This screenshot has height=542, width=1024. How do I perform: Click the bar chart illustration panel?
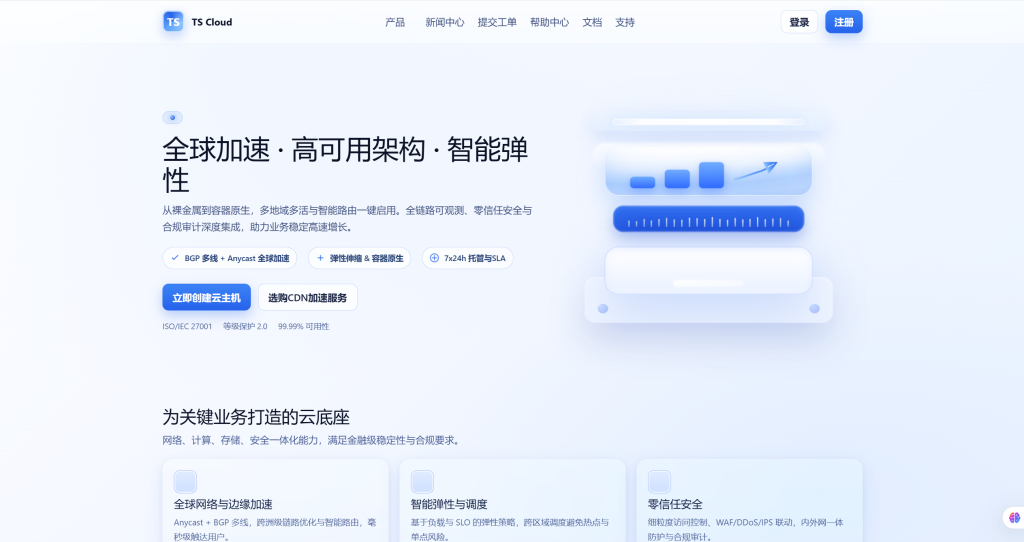point(709,170)
